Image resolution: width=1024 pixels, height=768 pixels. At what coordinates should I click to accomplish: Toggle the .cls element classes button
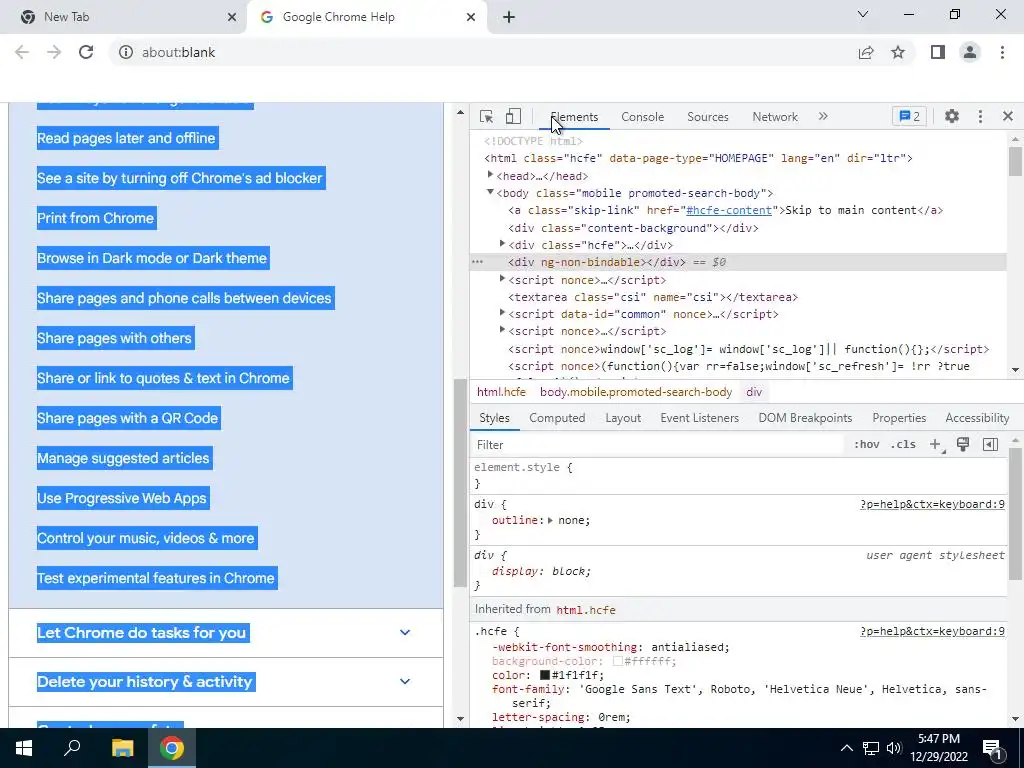(903, 445)
